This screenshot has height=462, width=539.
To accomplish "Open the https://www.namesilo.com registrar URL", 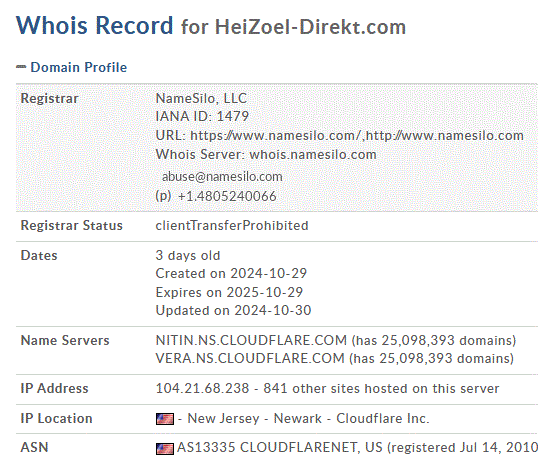I will pyautogui.click(x=275, y=135).
